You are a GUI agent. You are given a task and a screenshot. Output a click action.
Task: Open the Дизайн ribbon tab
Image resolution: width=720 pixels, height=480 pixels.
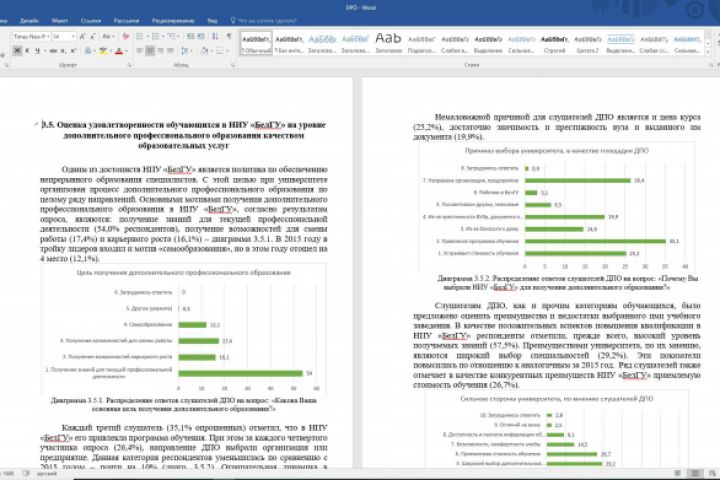click(29, 20)
